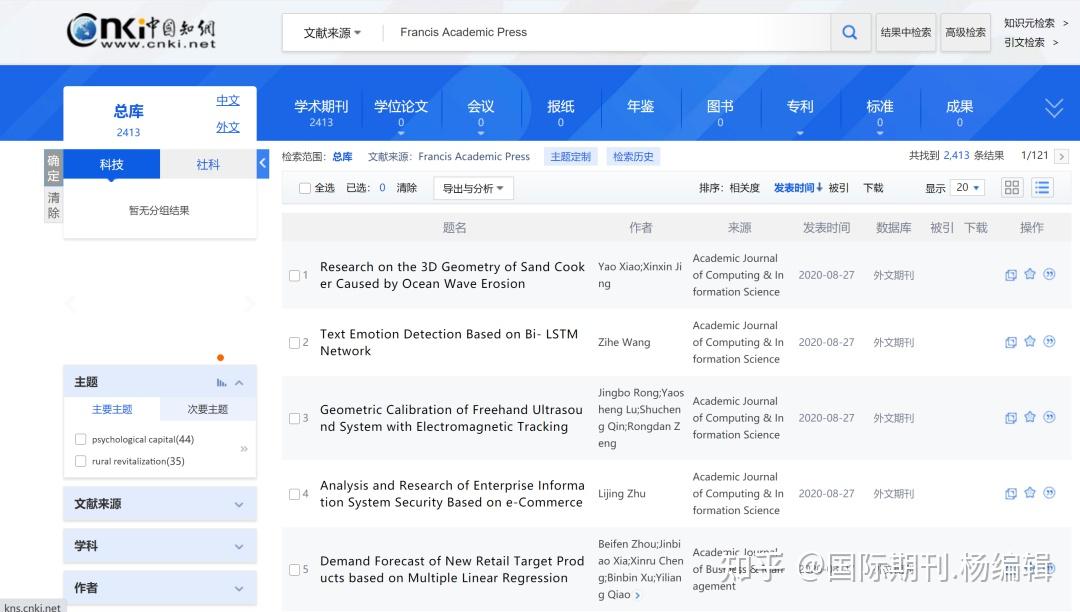The height and width of the screenshot is (612, 1080).
Task: Select the 学术期刊 tab
Action: tap(322, 113)
